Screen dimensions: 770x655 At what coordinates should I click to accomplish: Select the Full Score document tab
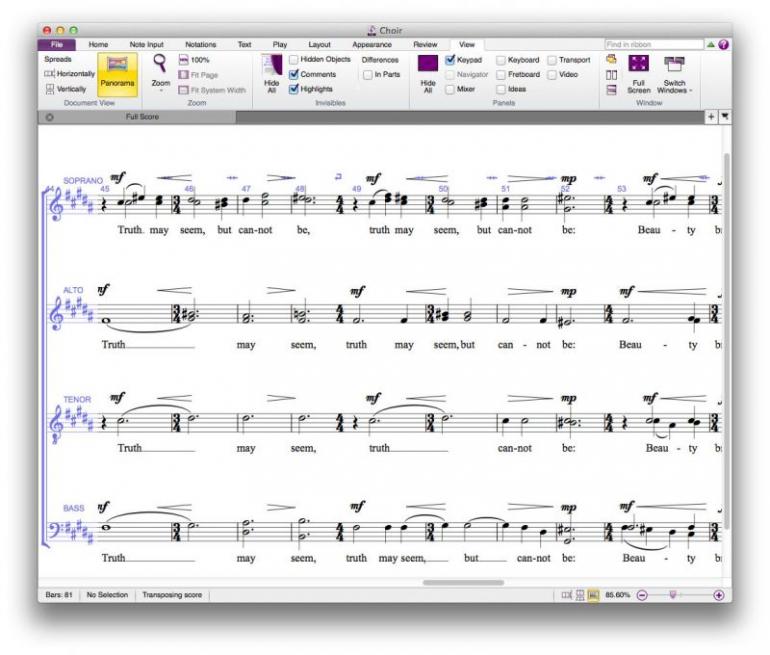tap(137, 117)
